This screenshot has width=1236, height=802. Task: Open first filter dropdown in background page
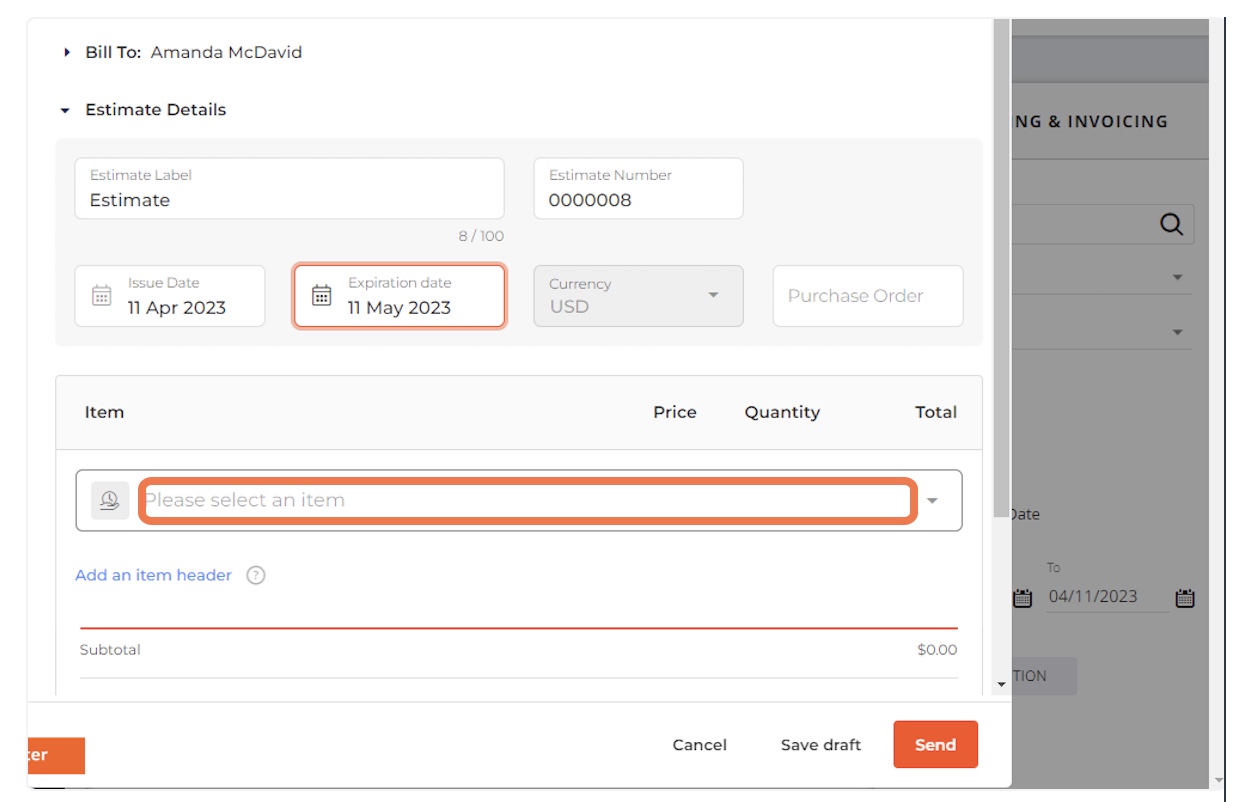click(x=1177, y=277)
